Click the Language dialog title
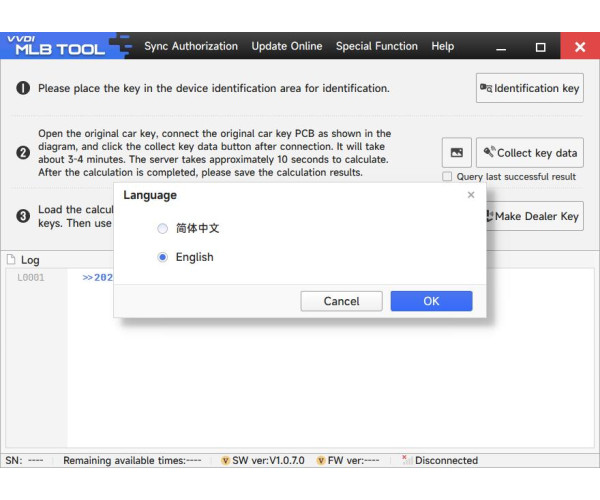The height and width of the screenshot is (500, 600). click(150, 195)
